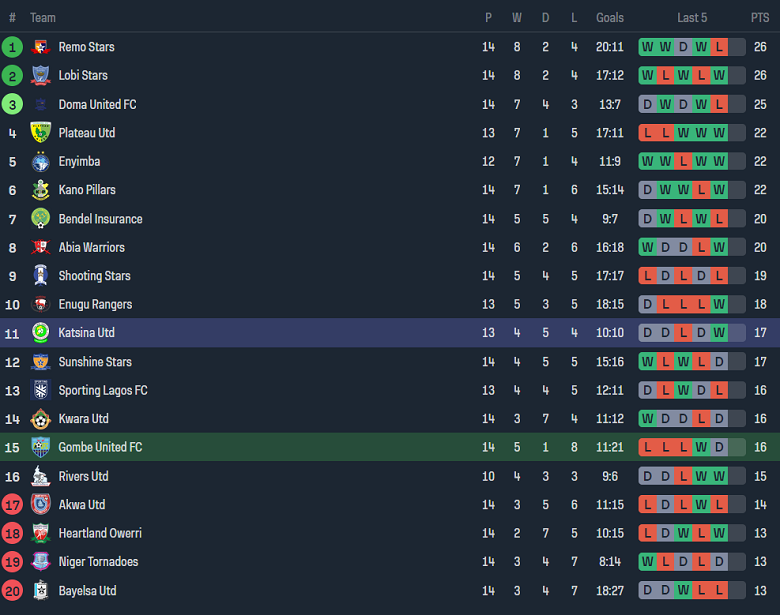The height and width of the screenshot is (615, 780).
Task: Open Heartland Owerri team page
Action: pos(100,533)
